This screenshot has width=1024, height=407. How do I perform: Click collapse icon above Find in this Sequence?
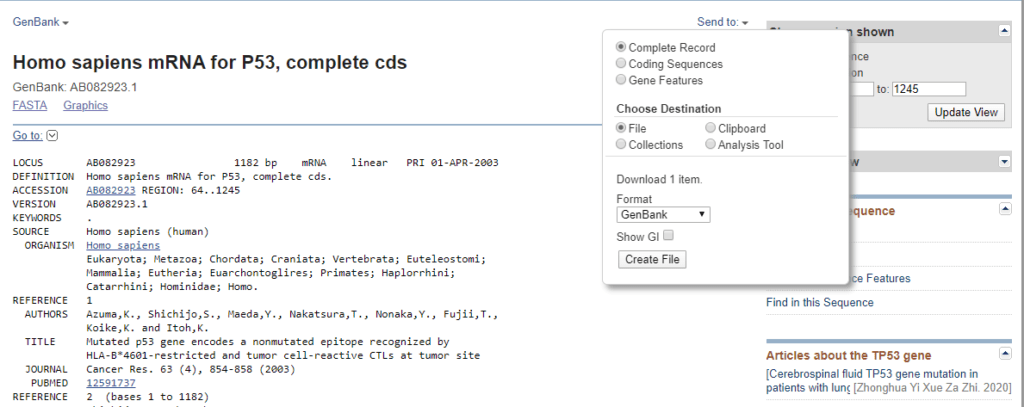(1003, 210)
